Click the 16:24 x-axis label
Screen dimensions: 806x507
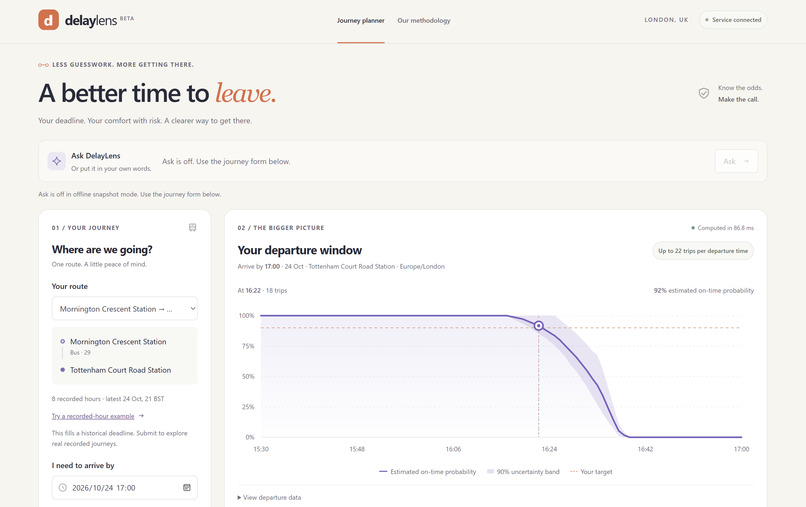(549, 449)
